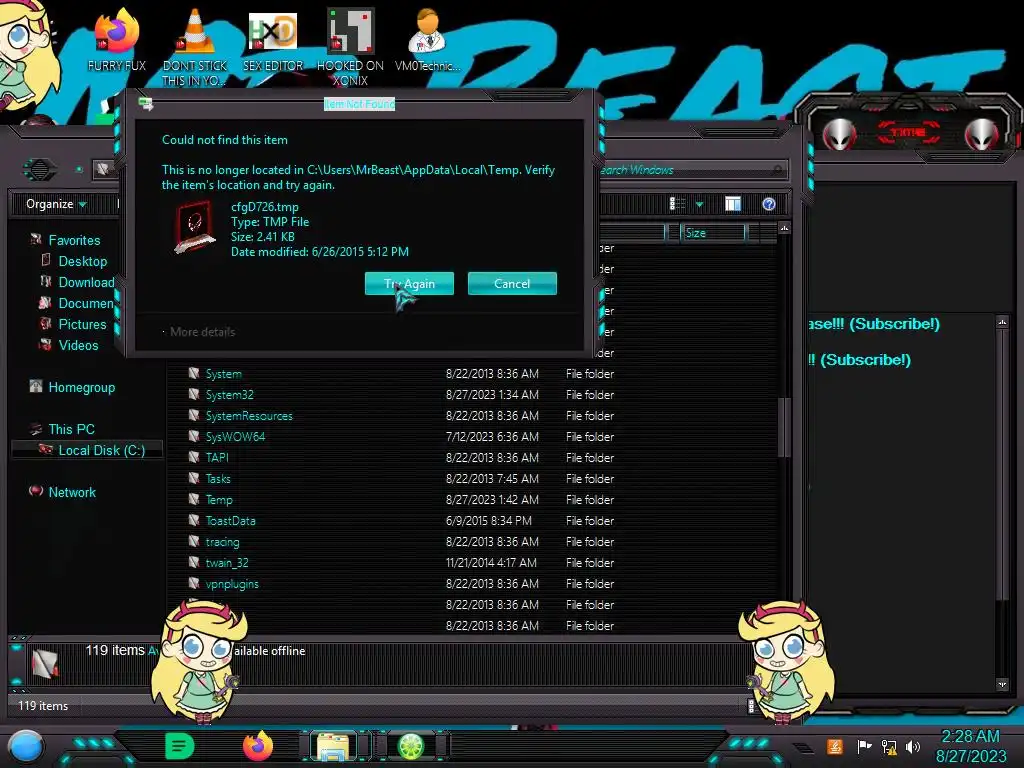Click the left alien head icon in gadget

coord(839,135)
